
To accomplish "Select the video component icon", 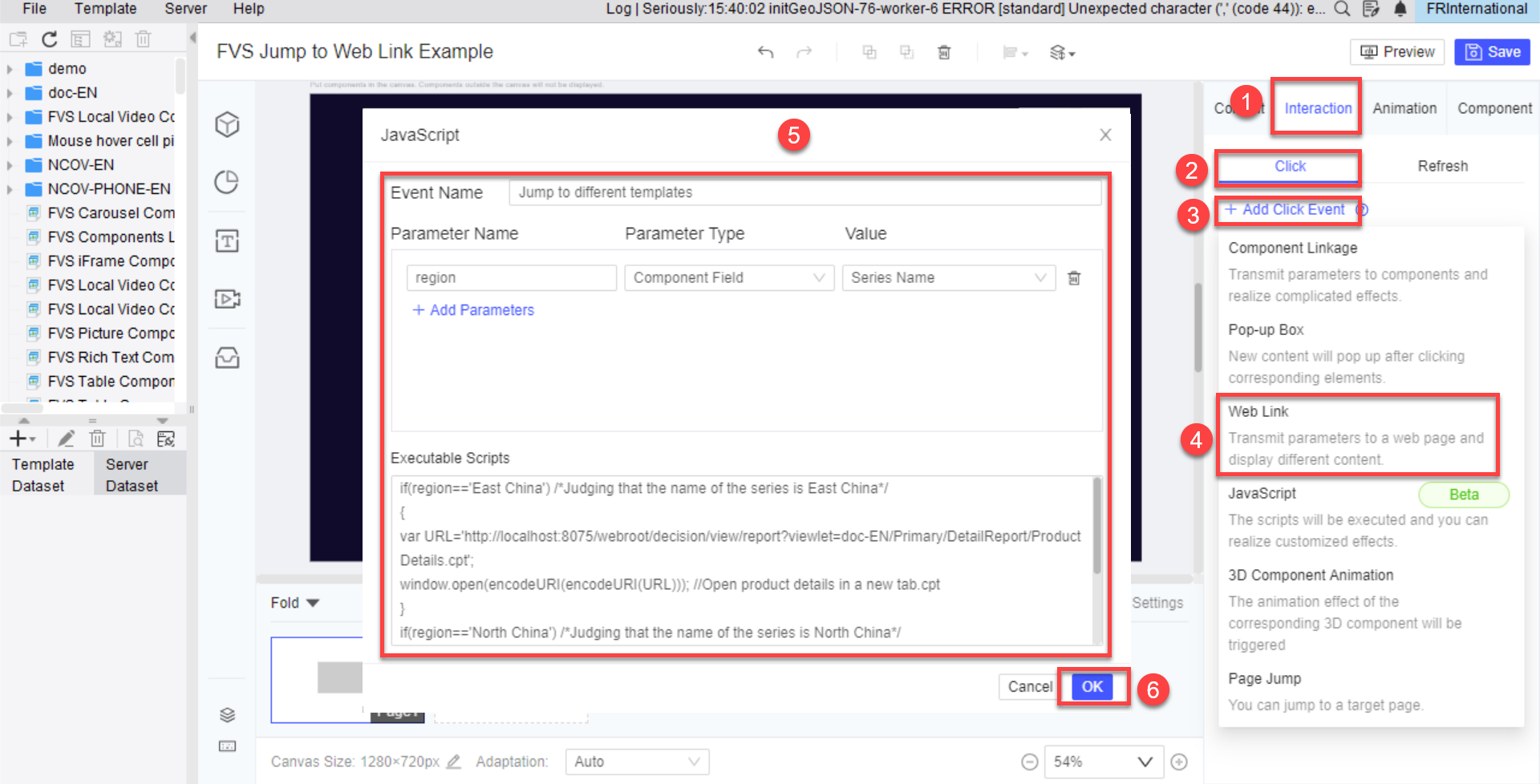I will pos(227,299).
